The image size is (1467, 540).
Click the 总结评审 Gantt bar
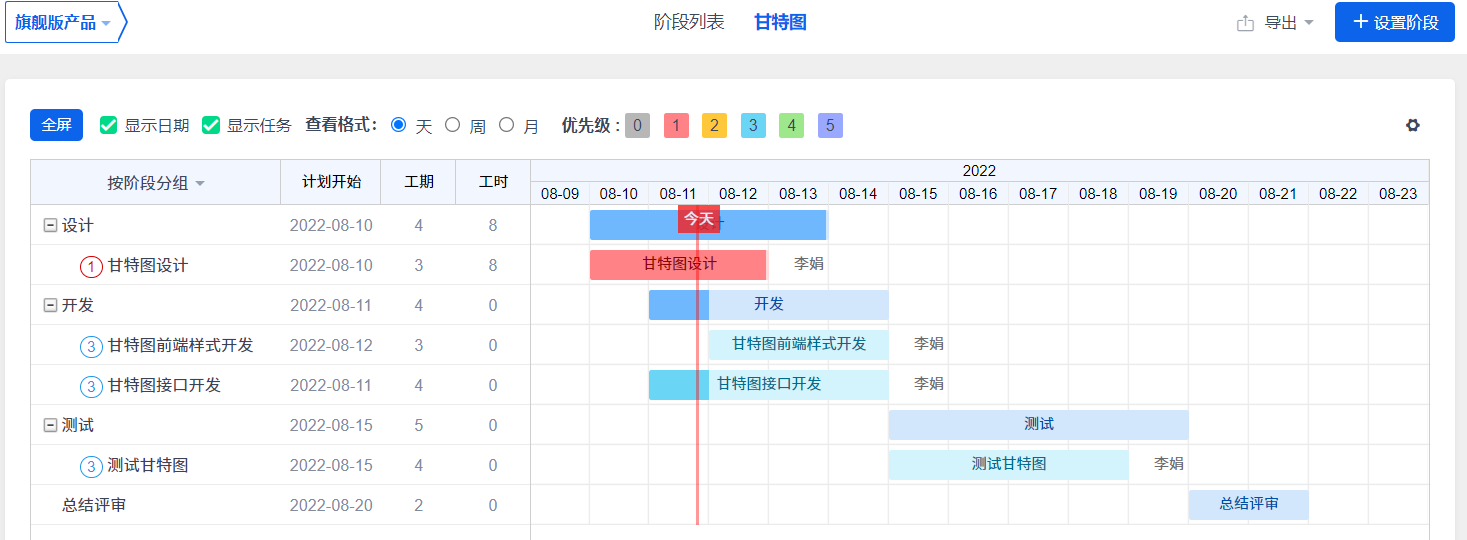tap(1249, 505)
